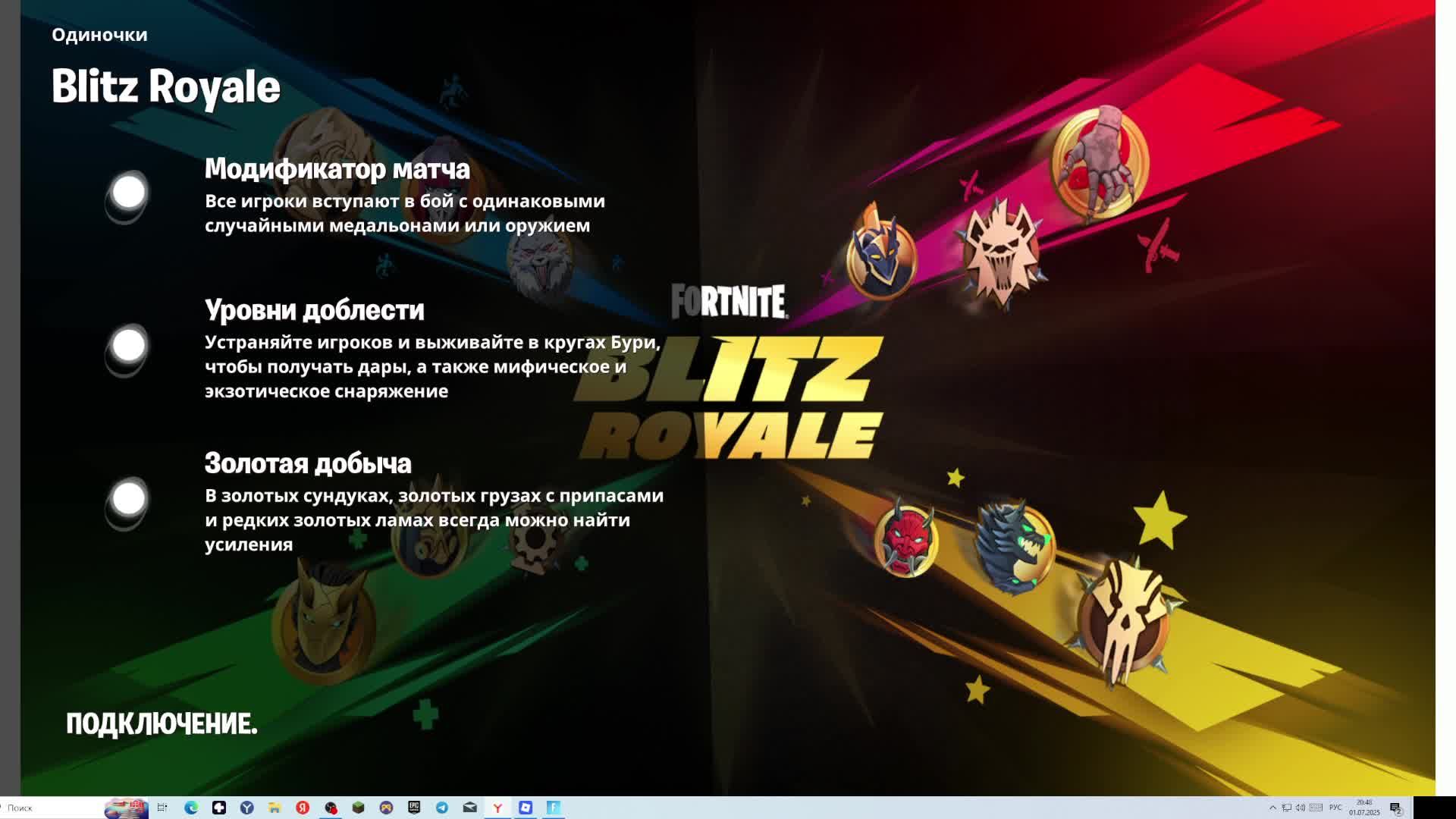
Task: Open Task View in the taskbar
Action: click(162, 808)
